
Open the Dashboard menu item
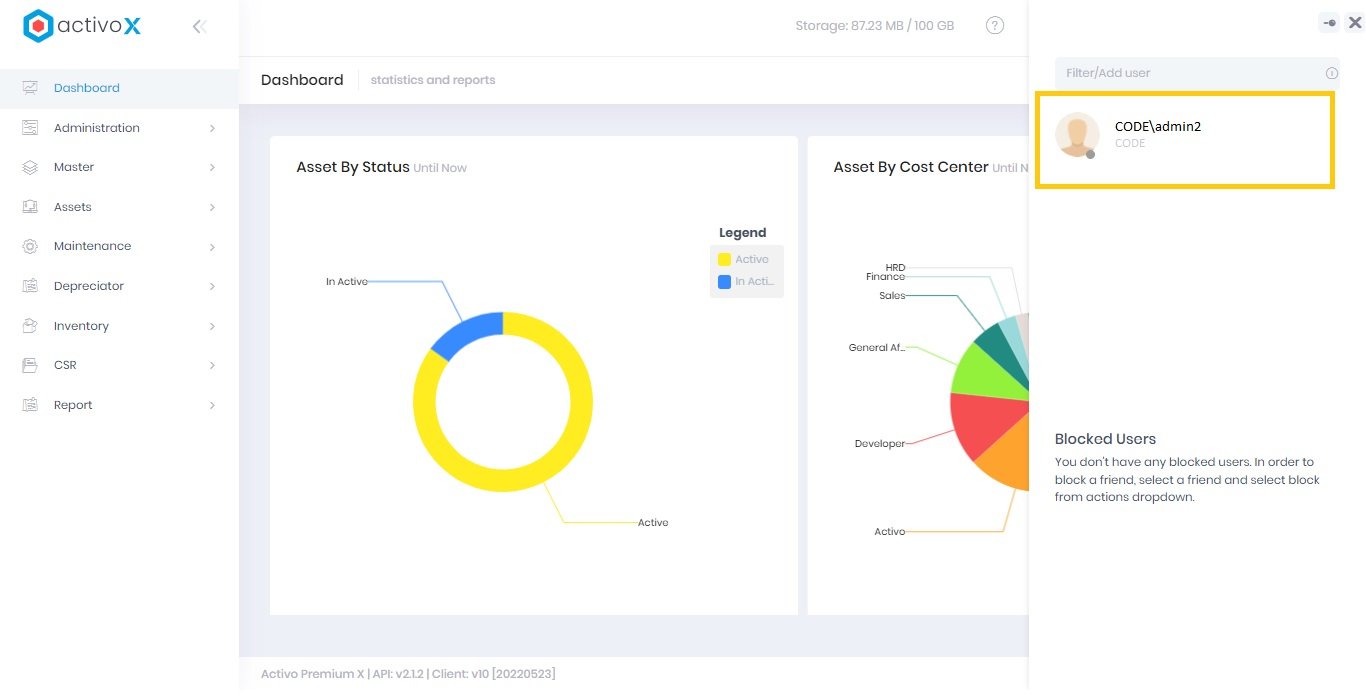pos(87,88)
